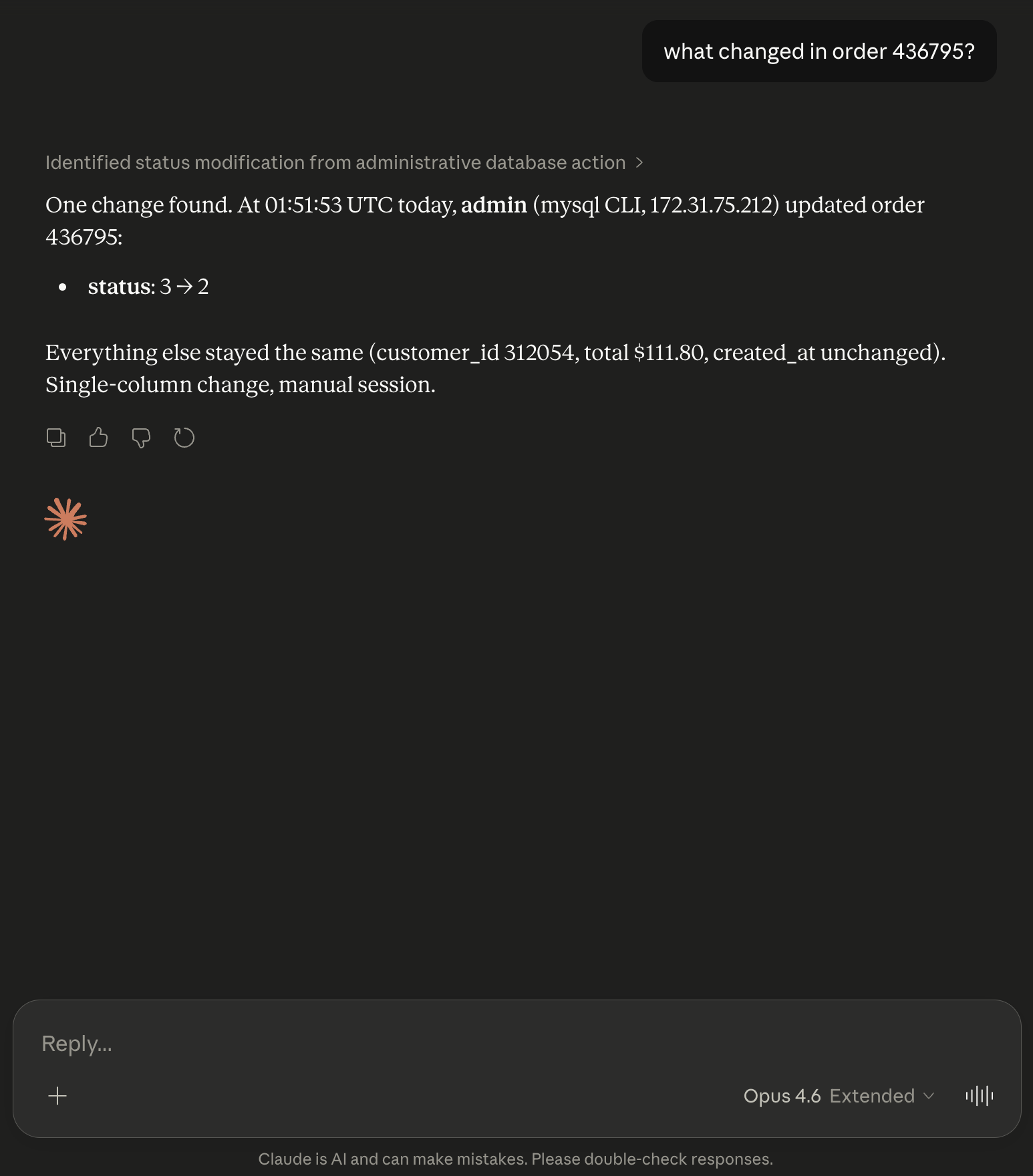Click the user message about order 436795
Image resolution: width=1033 pixels, height=1176 pixels.
(x=819, y=51)
